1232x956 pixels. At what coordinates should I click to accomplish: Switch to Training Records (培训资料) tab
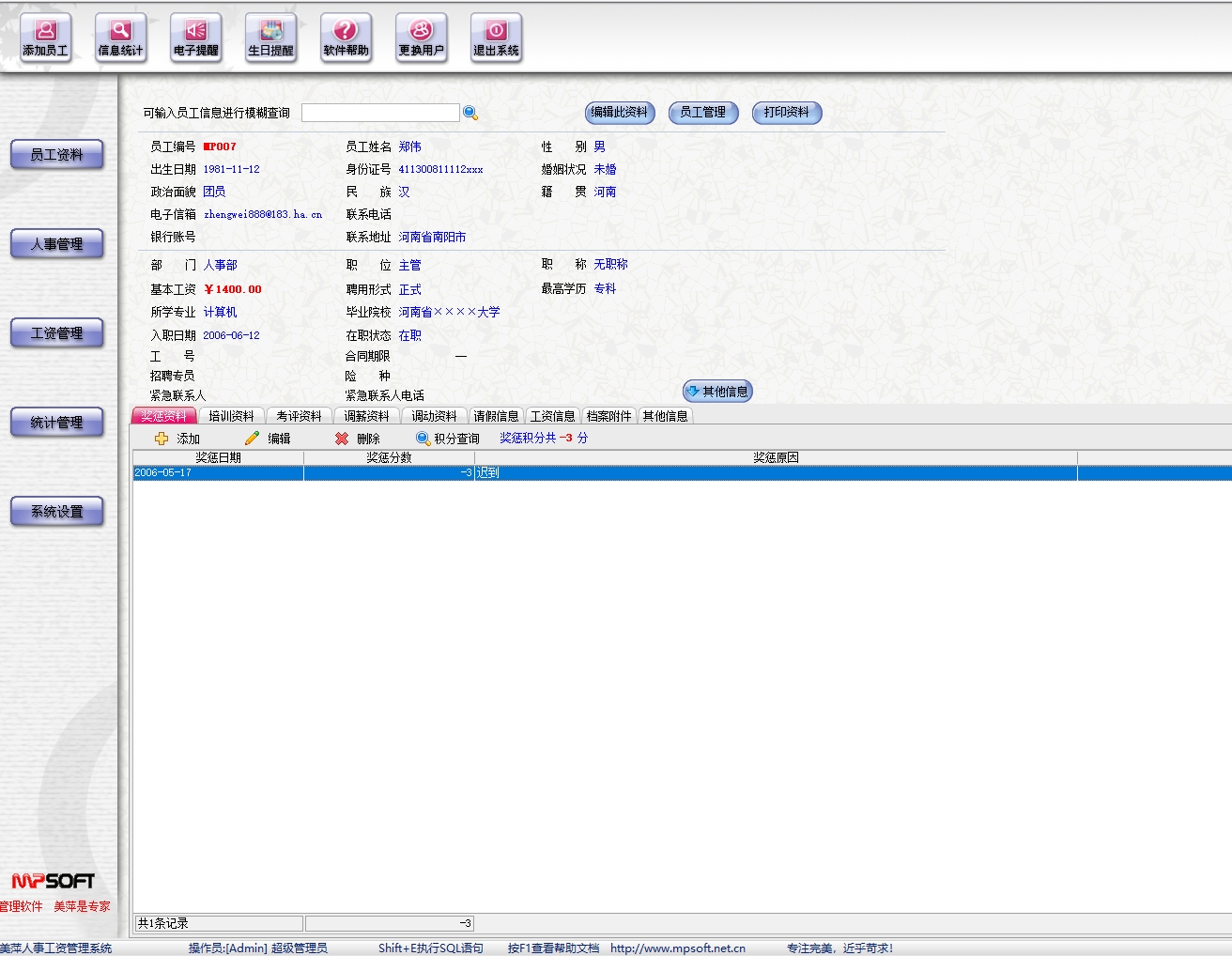point(231,416)
